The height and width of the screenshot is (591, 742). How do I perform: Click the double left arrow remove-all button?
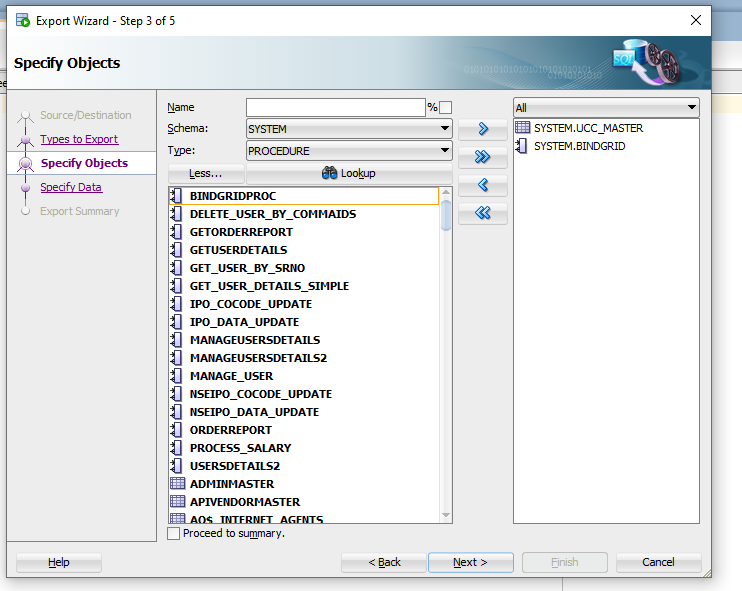(x=483, y=213)
